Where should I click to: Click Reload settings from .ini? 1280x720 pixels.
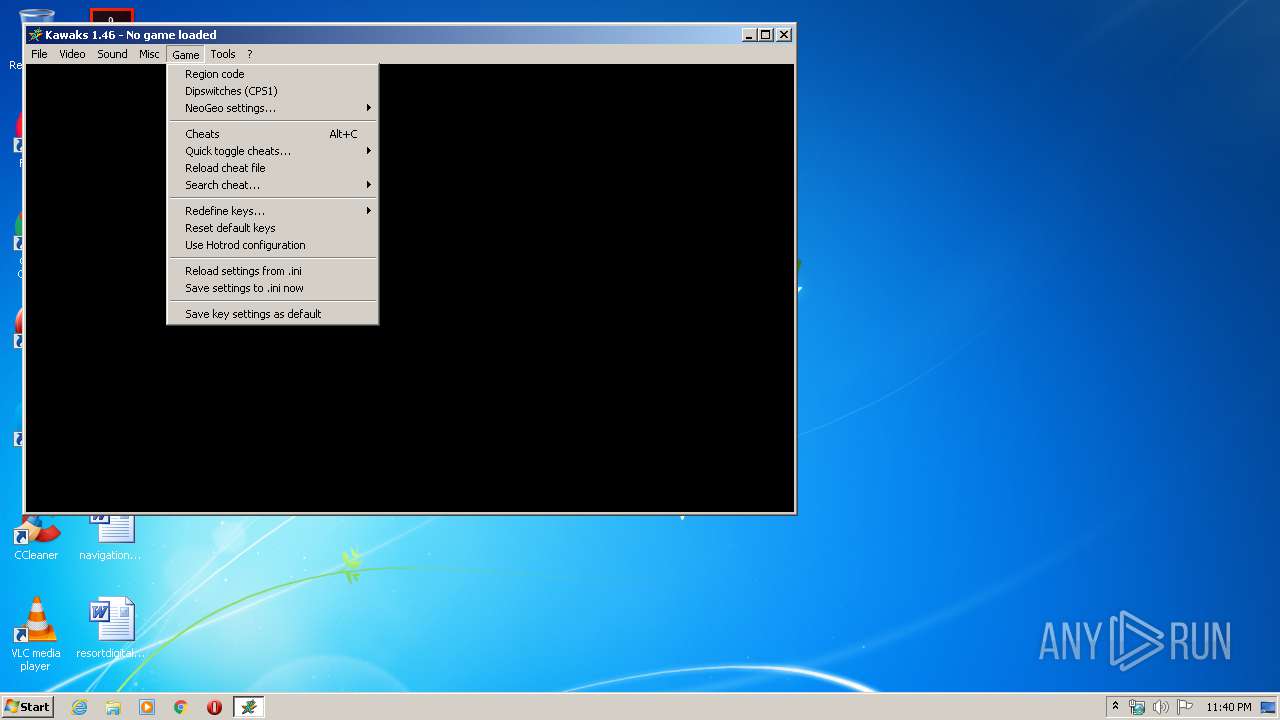coord(272,271)
